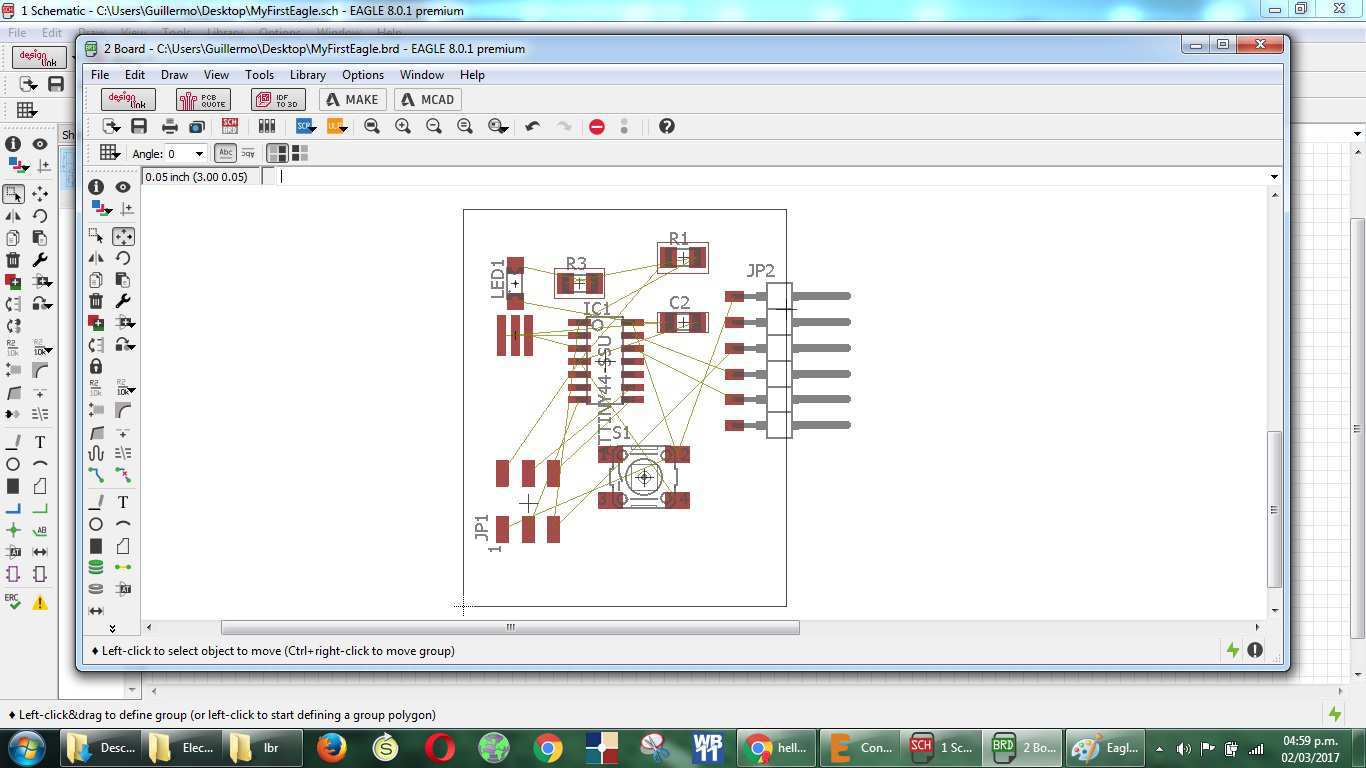Image resolution: width=1366 pixels, height=768 pixels.
Task: Open the View menu in Board window
Action: [216, 74]
